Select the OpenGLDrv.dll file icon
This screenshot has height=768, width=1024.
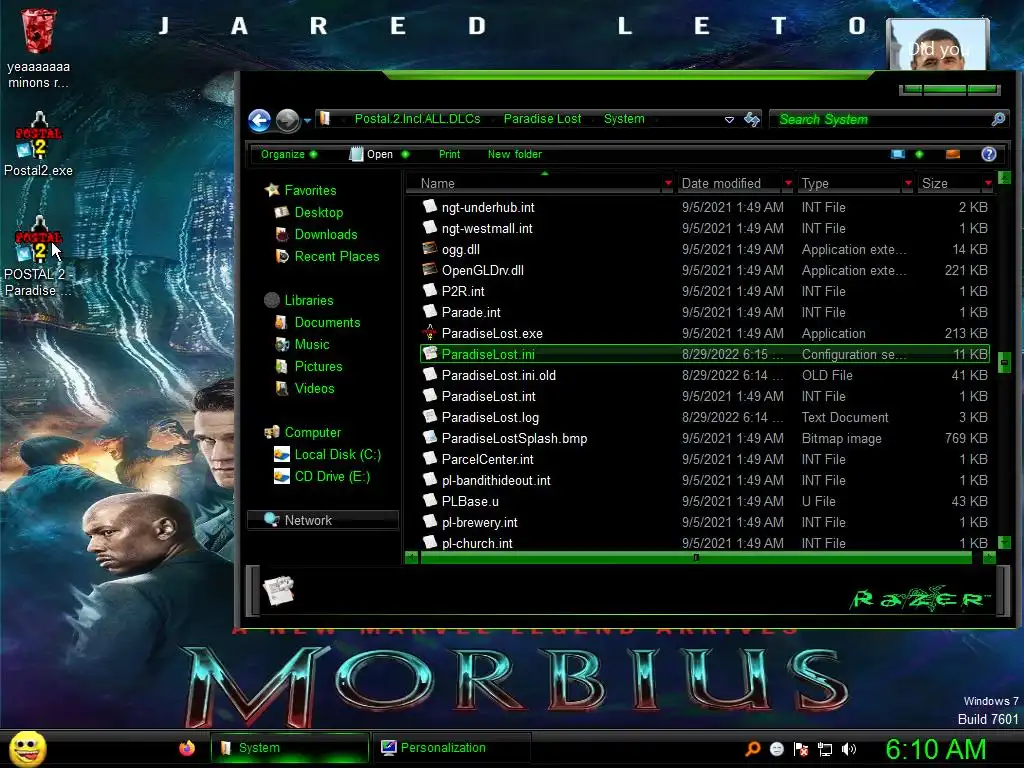pyautogui.click(x=430, y=270)
